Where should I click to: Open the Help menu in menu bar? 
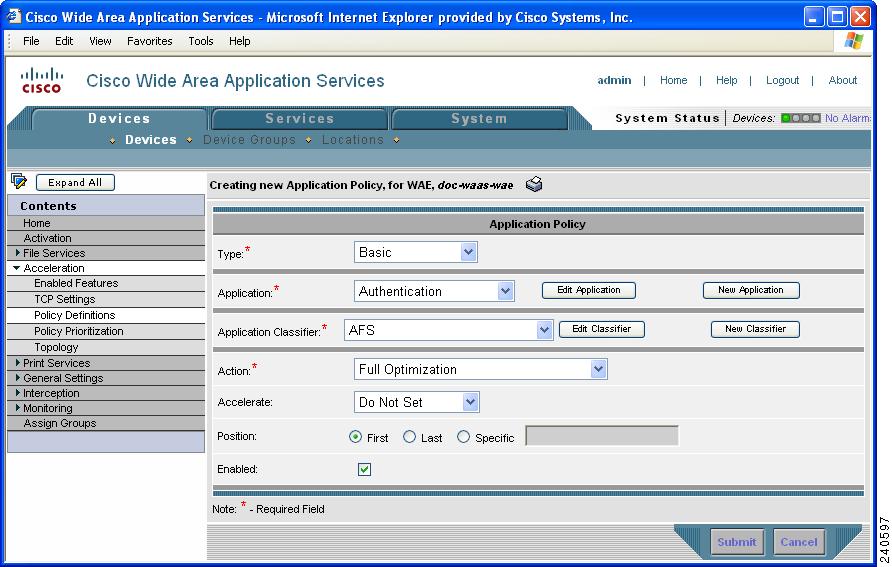[239, 41]
